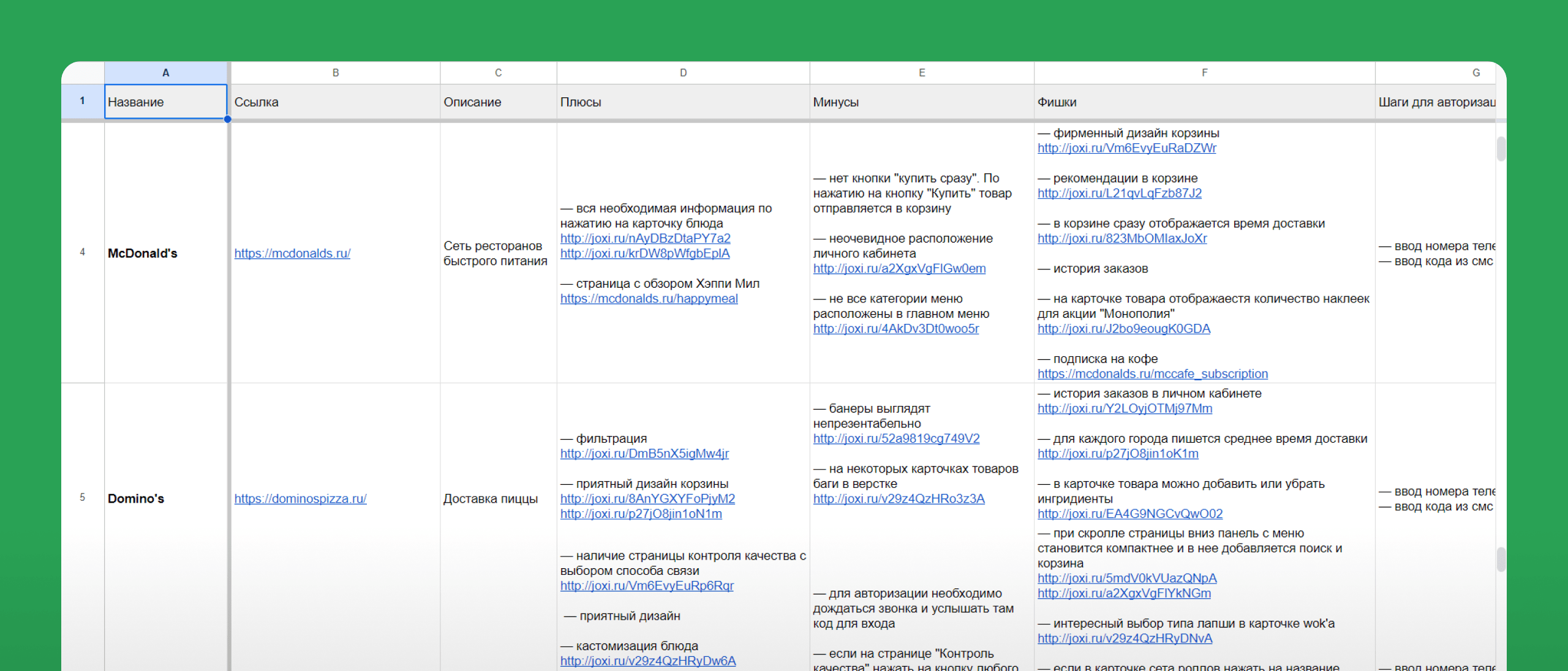Select column D header

[x=683, y=72]
